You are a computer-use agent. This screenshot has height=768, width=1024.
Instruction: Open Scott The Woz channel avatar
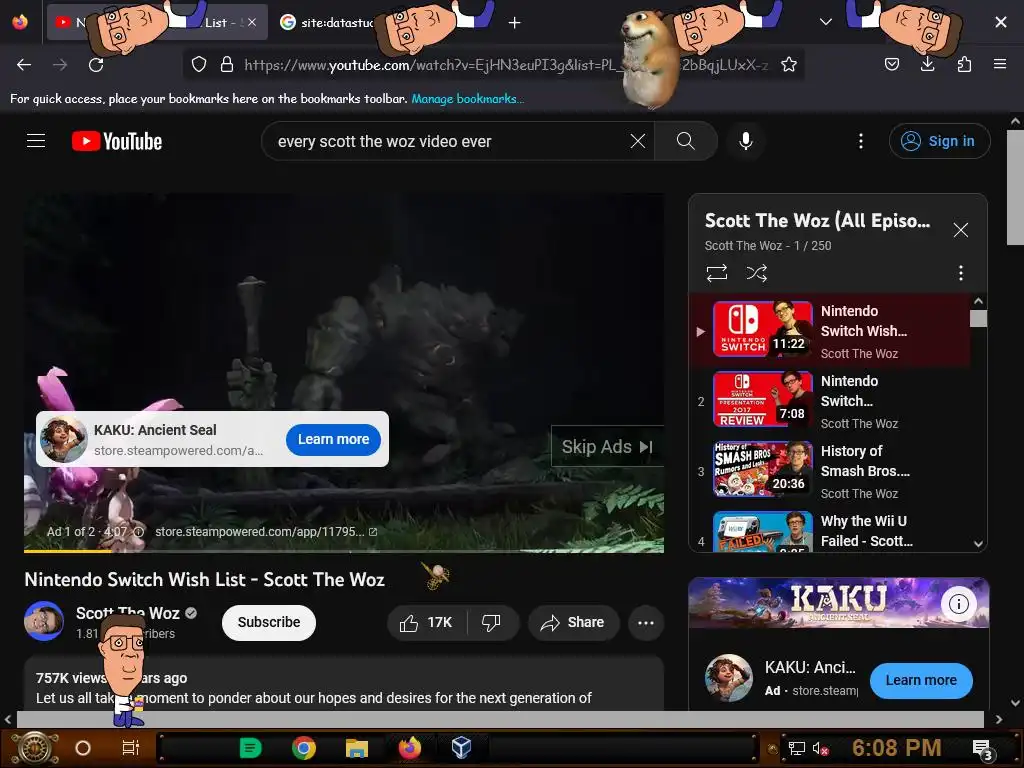[44, 621]
